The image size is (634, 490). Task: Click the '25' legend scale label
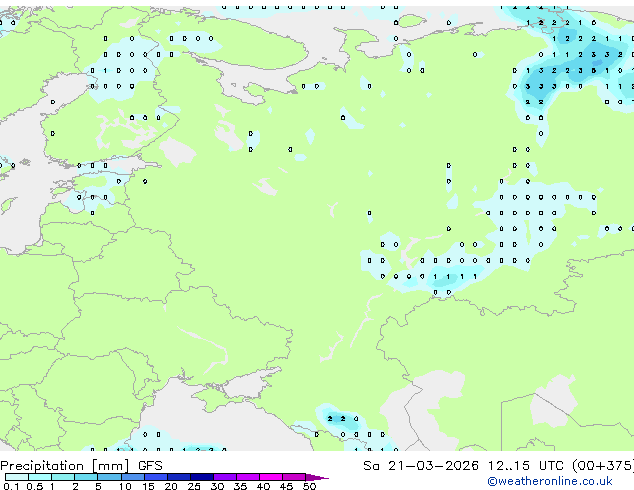[x=194, y=486]
